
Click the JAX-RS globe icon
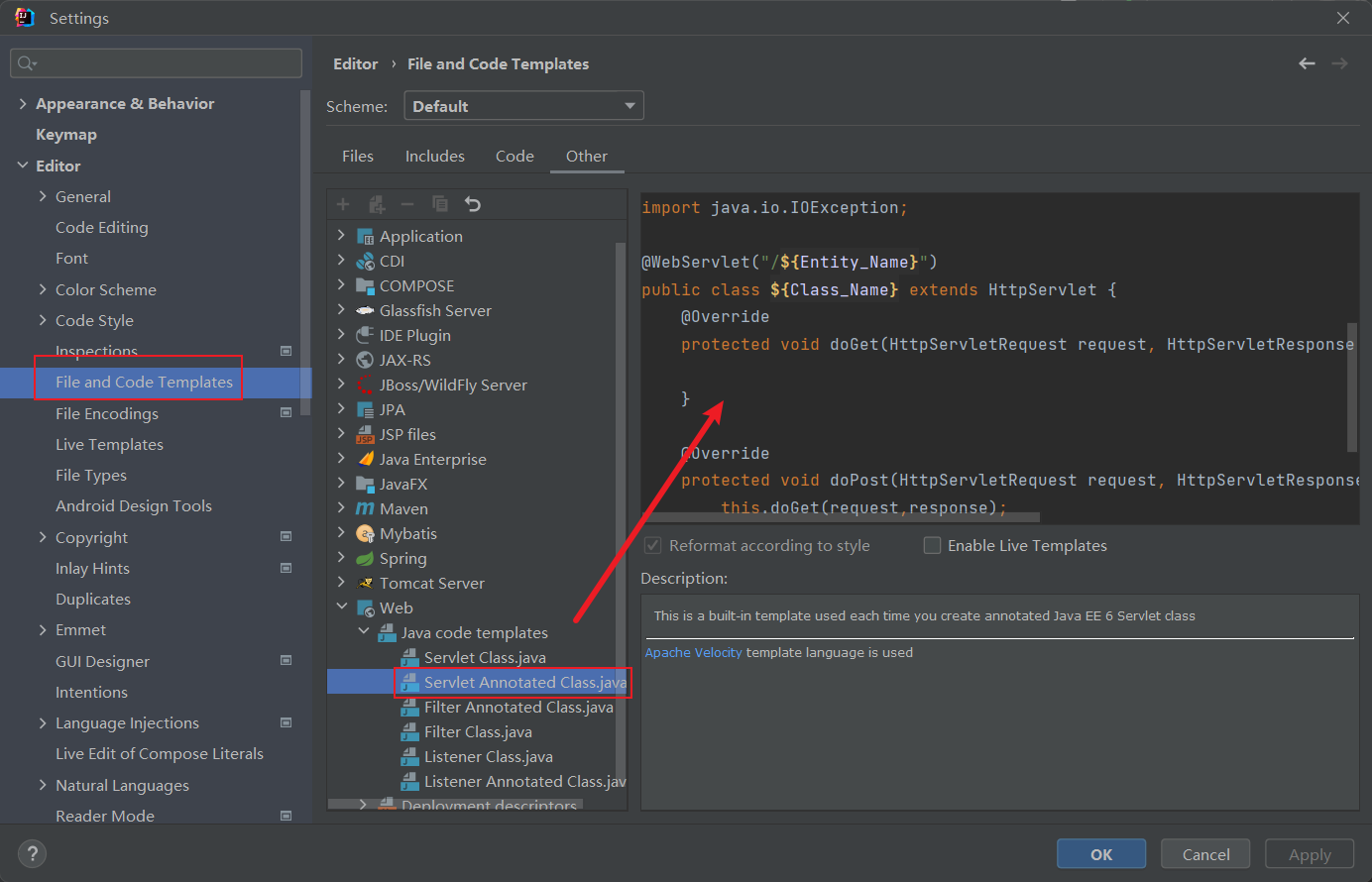tap(365, 361)
